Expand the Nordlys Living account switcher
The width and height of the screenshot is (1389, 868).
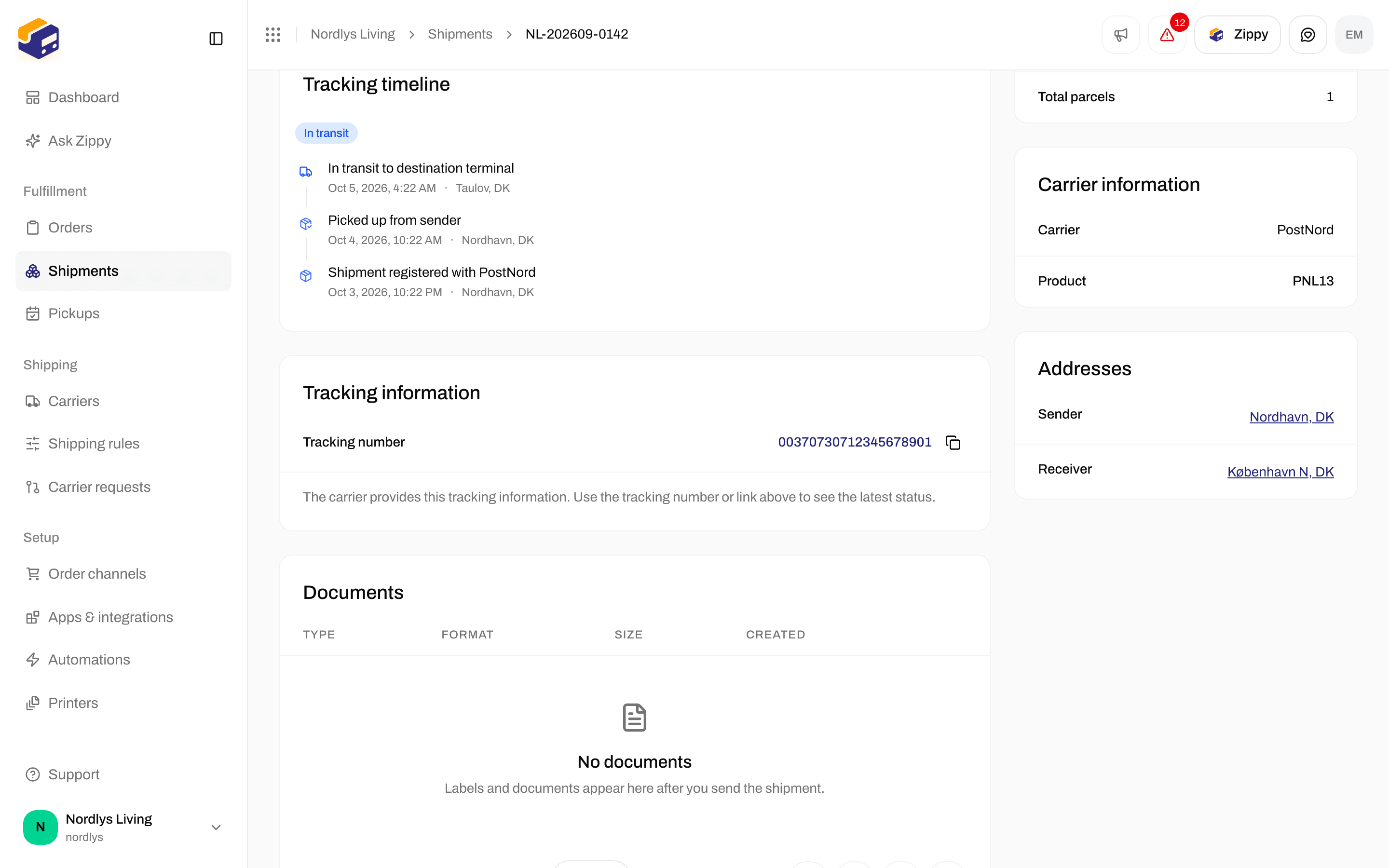point(123,827)
